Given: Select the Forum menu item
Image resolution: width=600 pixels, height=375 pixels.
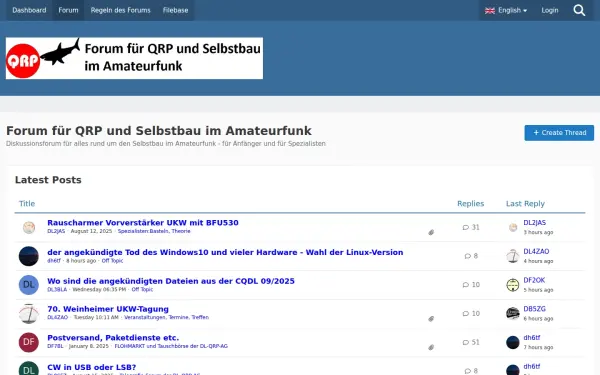Looking at the screenshot, I should (x=68, y=10).
